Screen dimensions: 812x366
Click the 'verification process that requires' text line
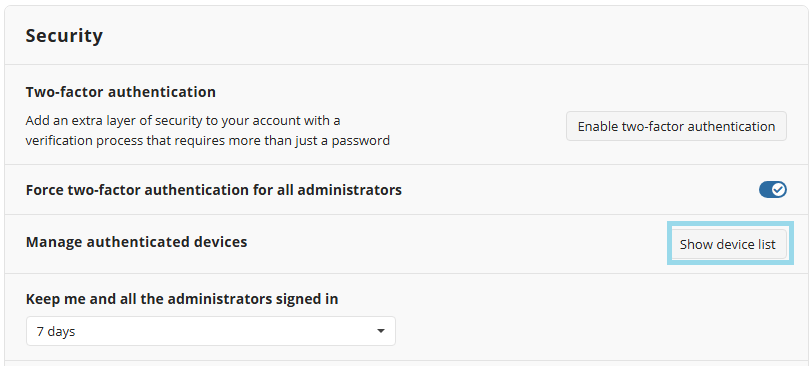208,141
